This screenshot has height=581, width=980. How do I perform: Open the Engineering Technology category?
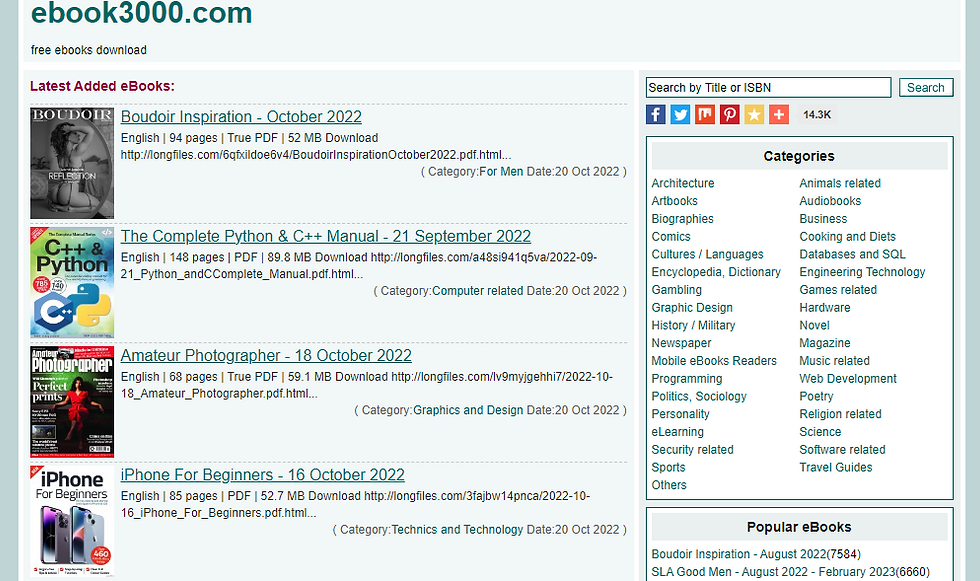click(862, 272)
